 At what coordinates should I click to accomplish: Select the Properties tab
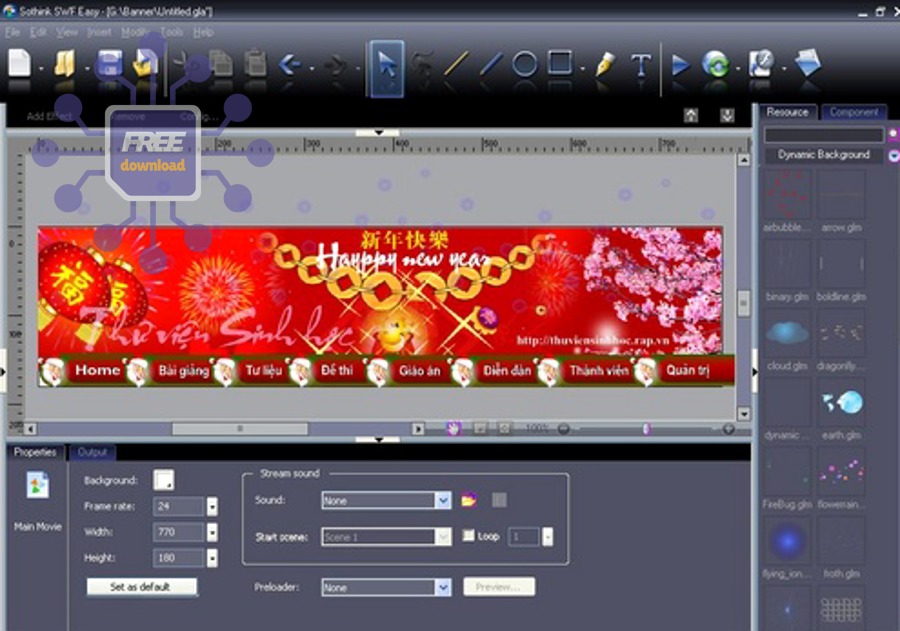(35, 452)
